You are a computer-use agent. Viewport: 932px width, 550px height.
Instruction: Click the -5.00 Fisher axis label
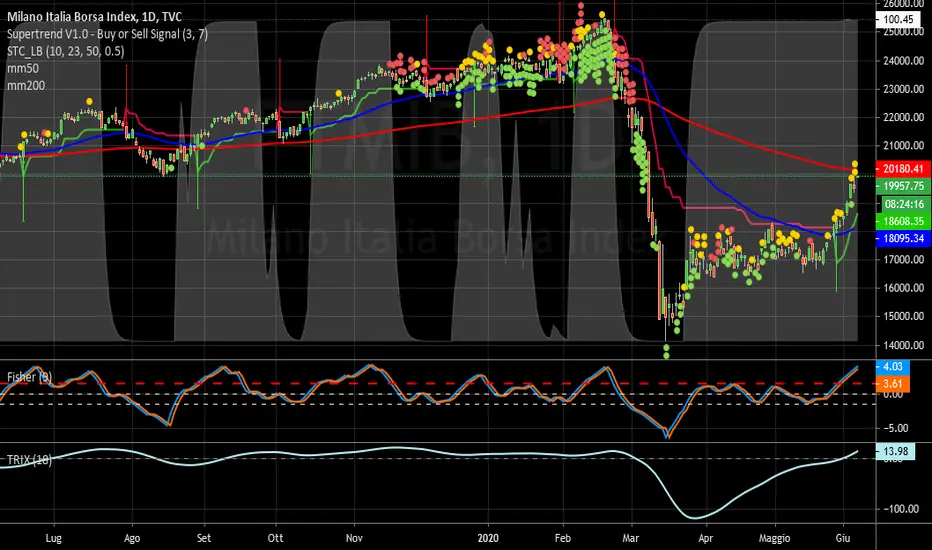tap(895, 428)
